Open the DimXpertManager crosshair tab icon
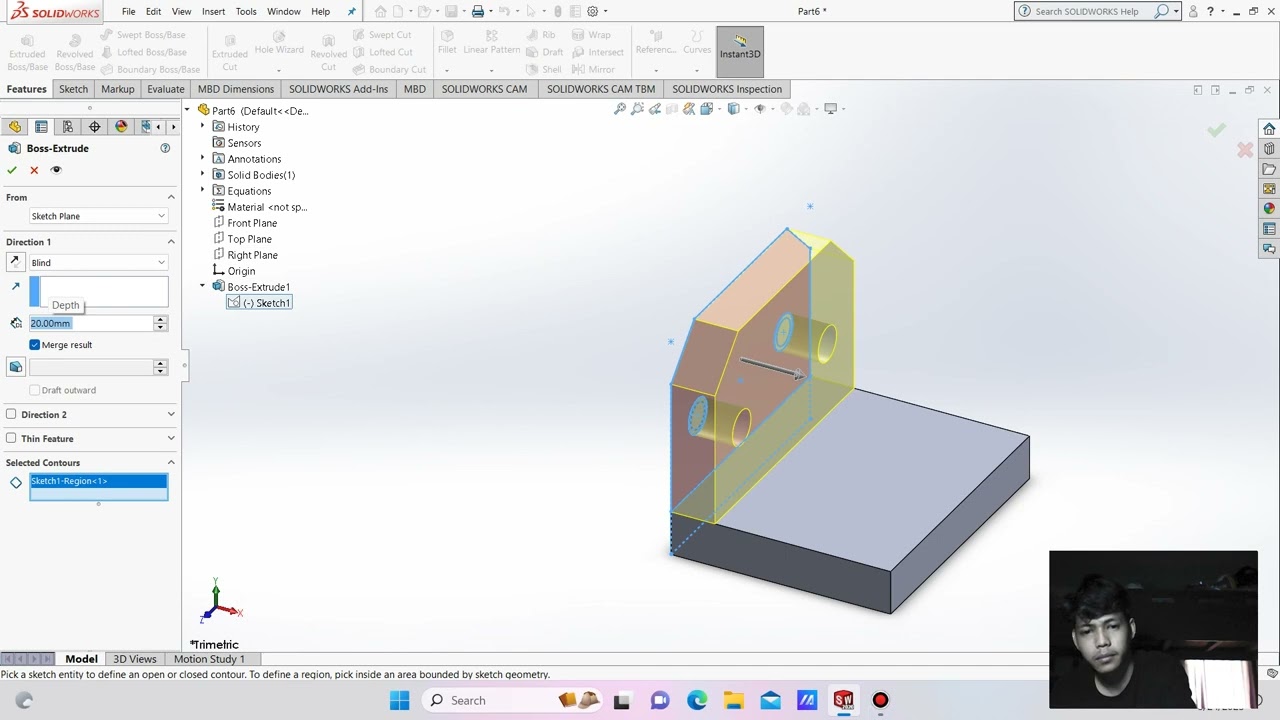This screenshot has height=720, width=1280. coord(94,127)
